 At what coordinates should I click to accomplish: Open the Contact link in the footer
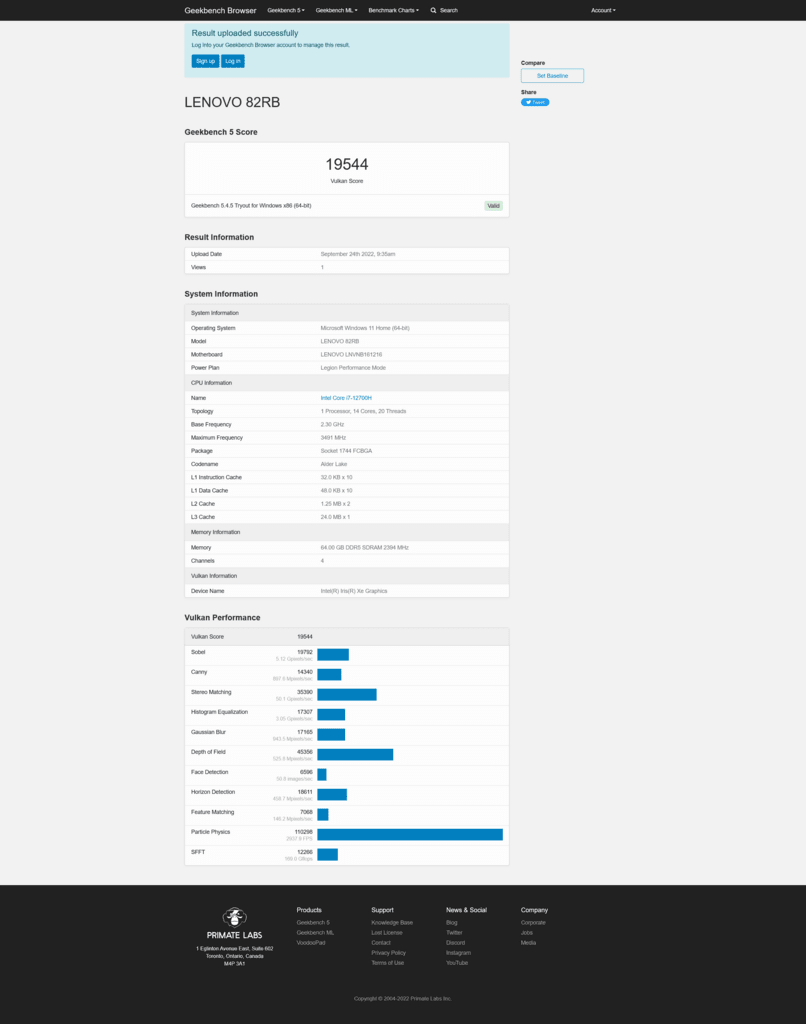pyautogui.click(x=381, y=943)
